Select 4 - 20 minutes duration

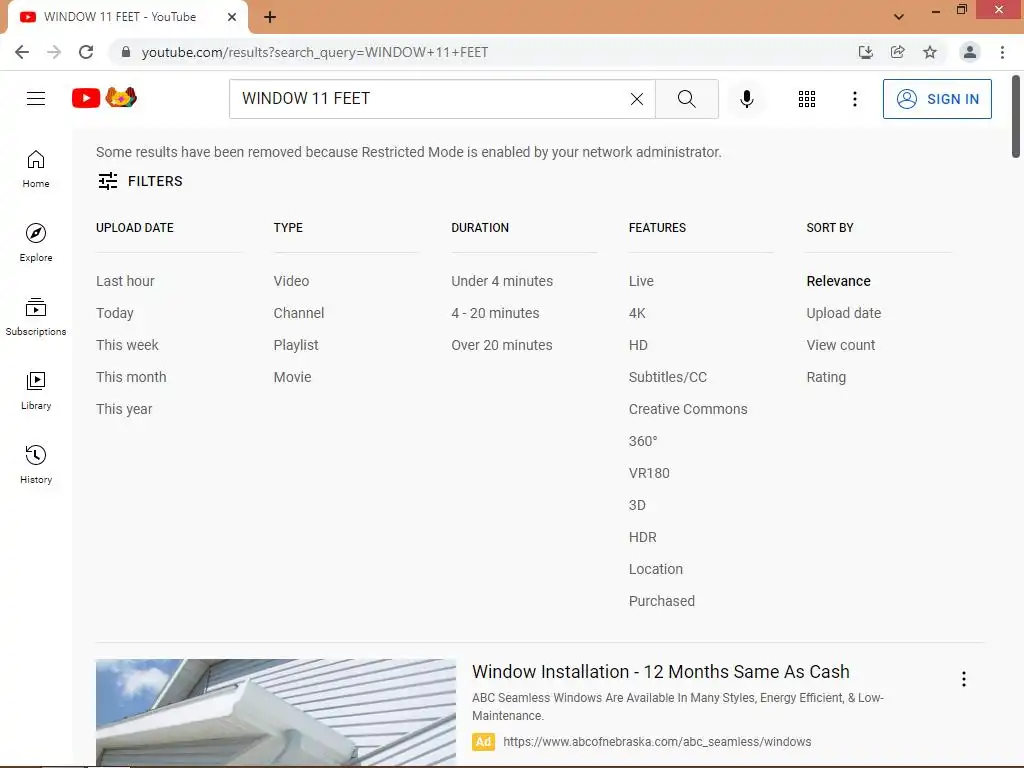[x=495, y=313]
